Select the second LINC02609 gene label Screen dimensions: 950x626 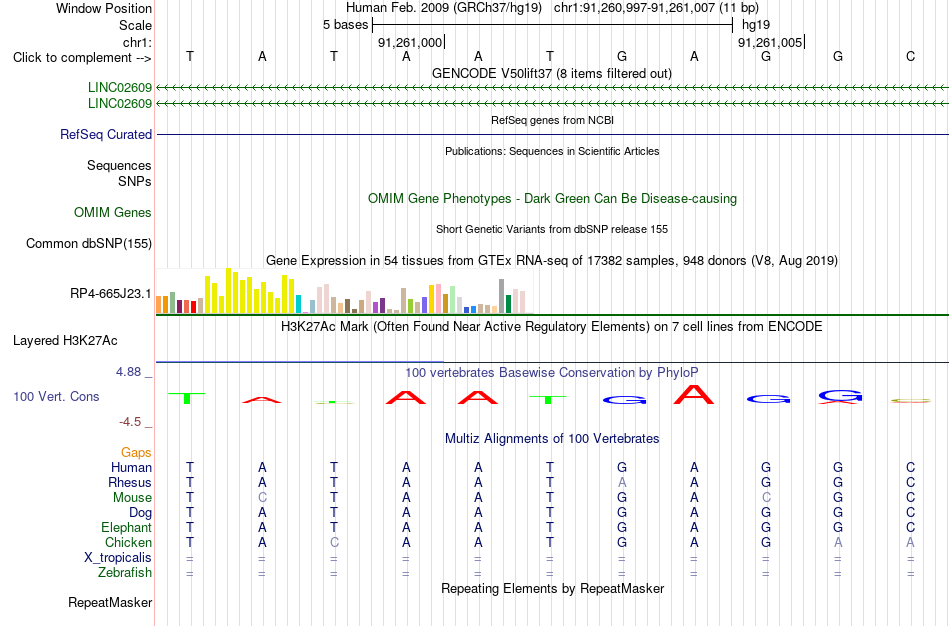tap(120, 104)
